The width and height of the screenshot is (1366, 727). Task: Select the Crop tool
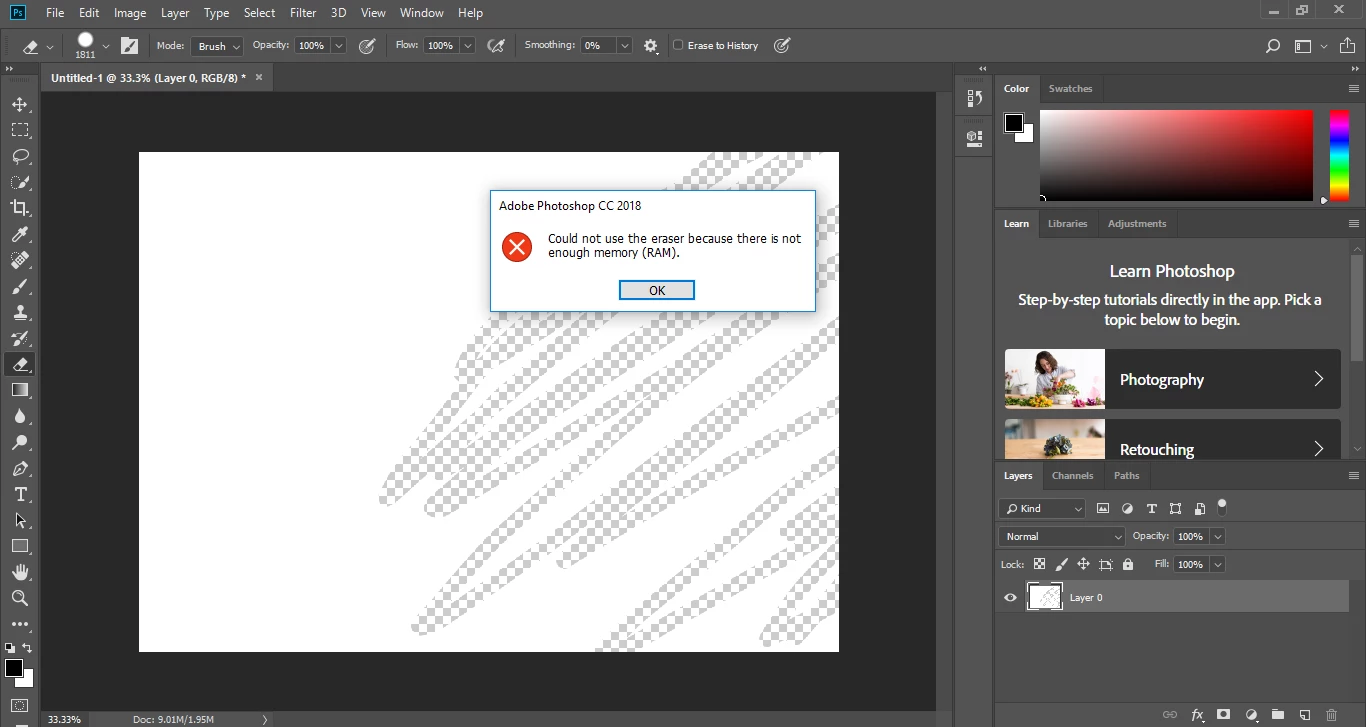tap(20, 208)
